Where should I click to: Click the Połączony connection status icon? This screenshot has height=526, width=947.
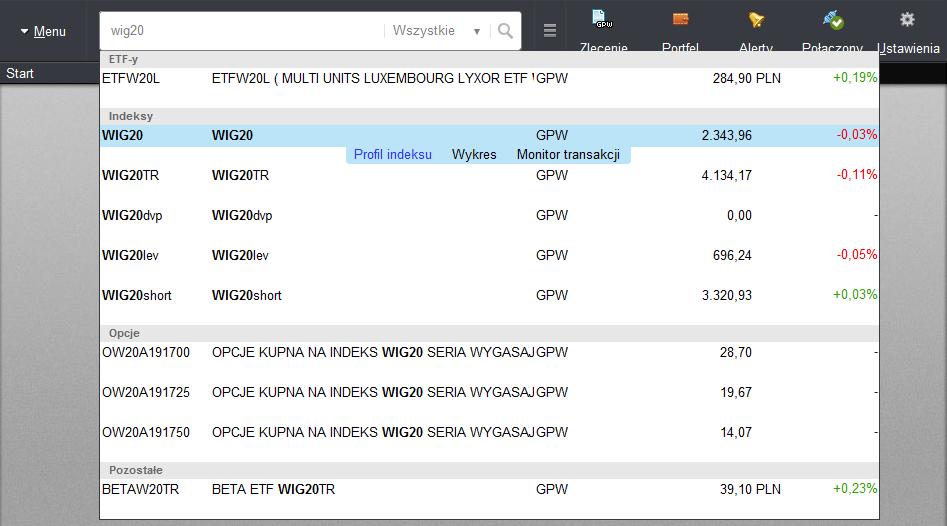coord(833,20)
